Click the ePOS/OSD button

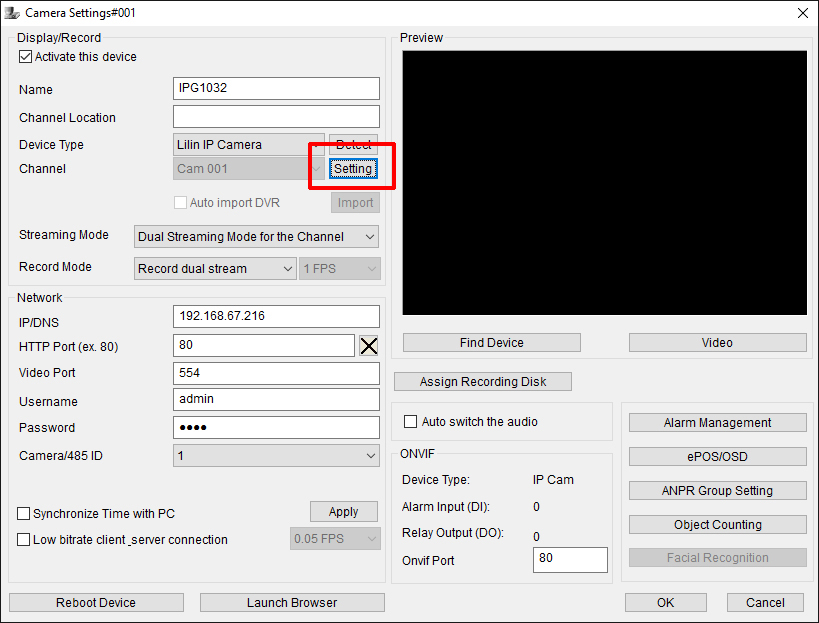point(717,457)
